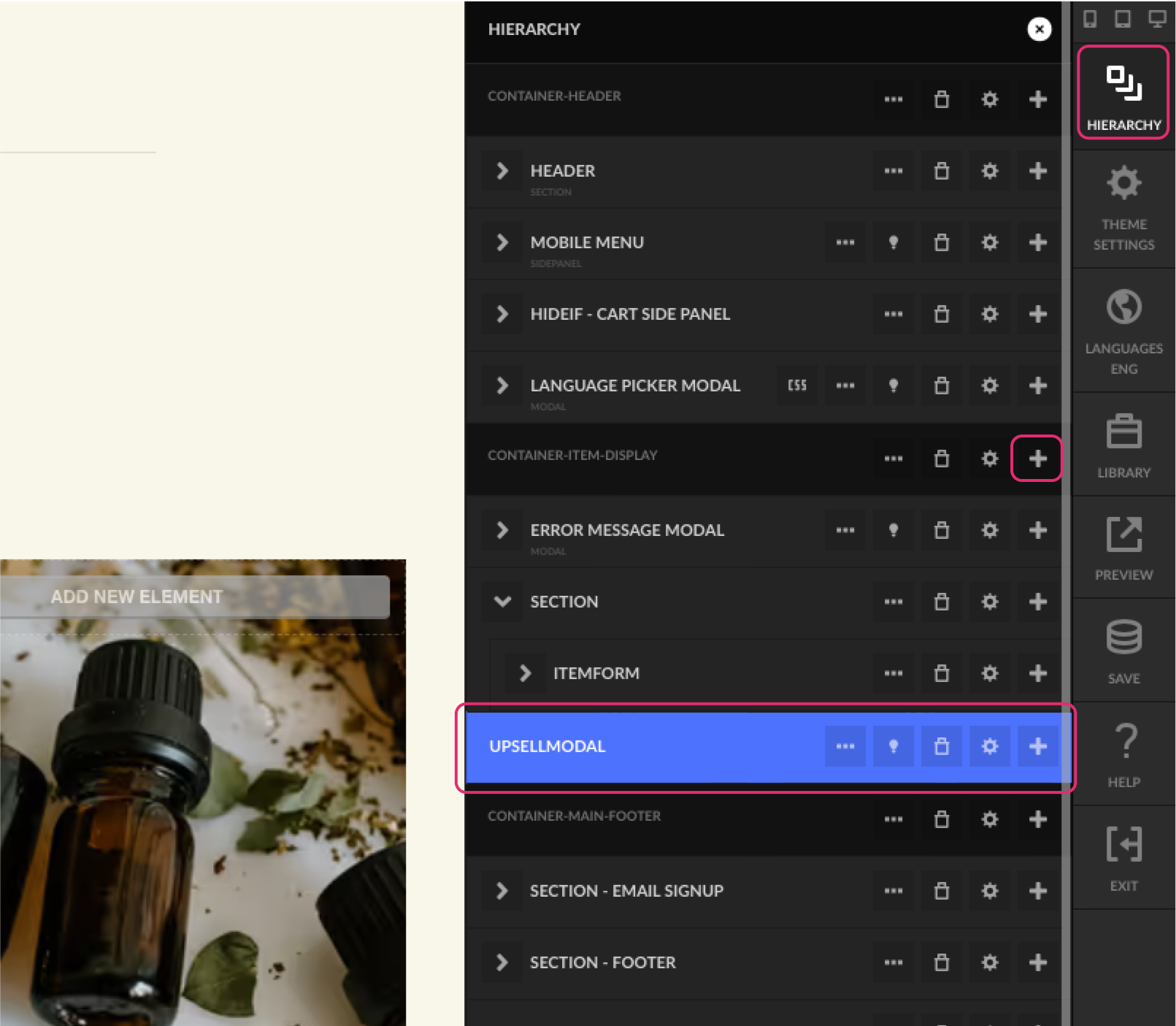The width and height of the screenshot is (1176, 1026).
Task: Open more options for Container-Header
Action: 893,99
